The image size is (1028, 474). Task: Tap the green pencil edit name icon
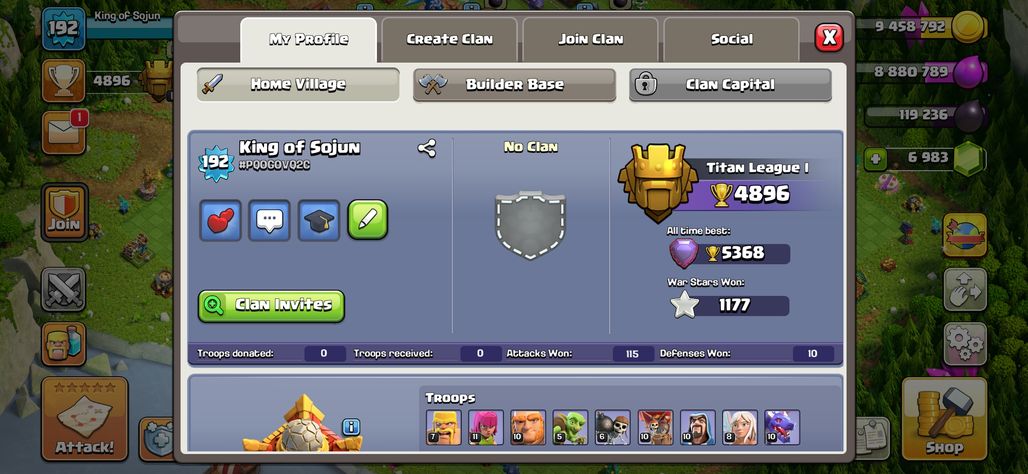(x=368, y=220)
